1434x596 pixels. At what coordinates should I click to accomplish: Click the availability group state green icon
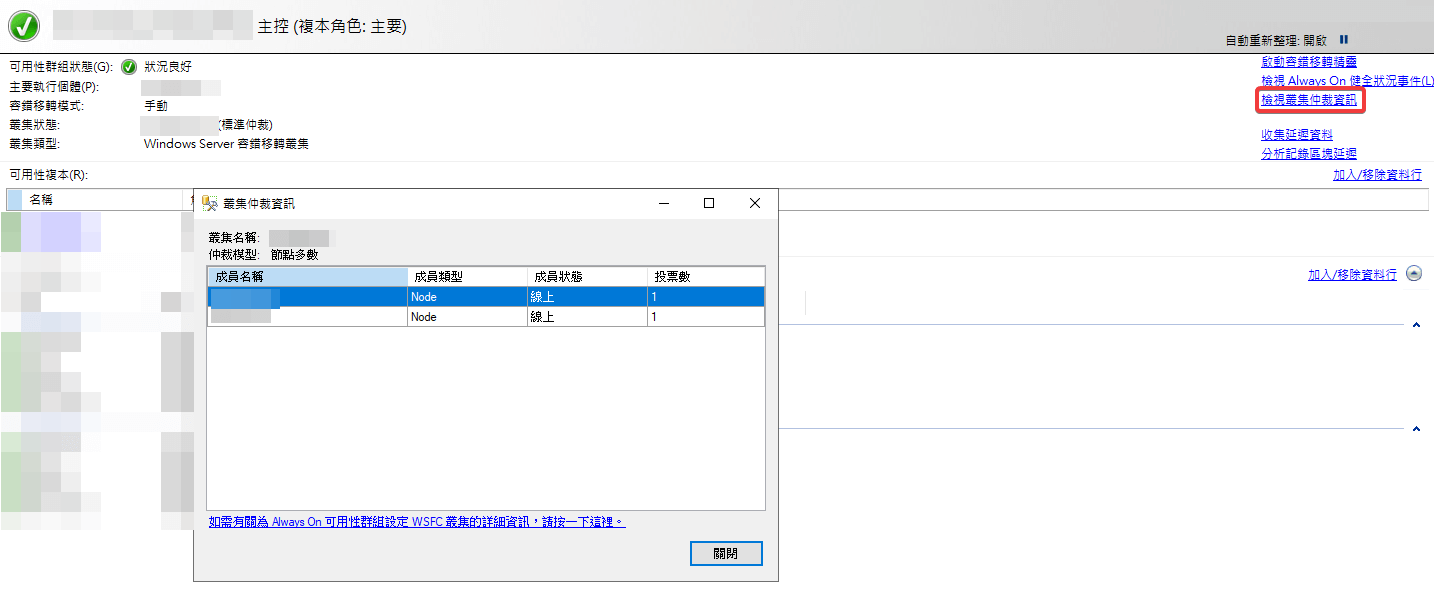[129, 67]
